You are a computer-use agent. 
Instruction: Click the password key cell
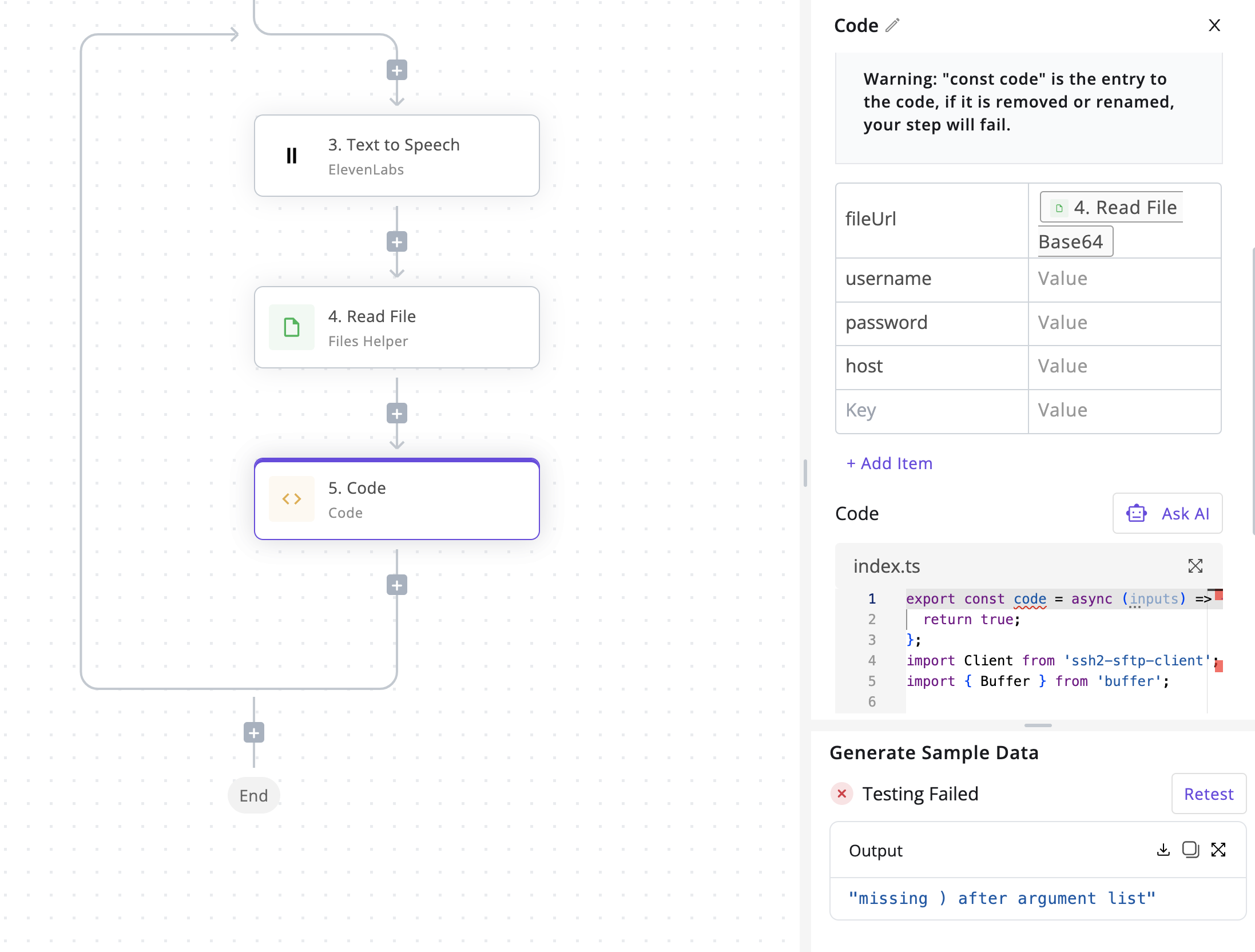point(932,324)
